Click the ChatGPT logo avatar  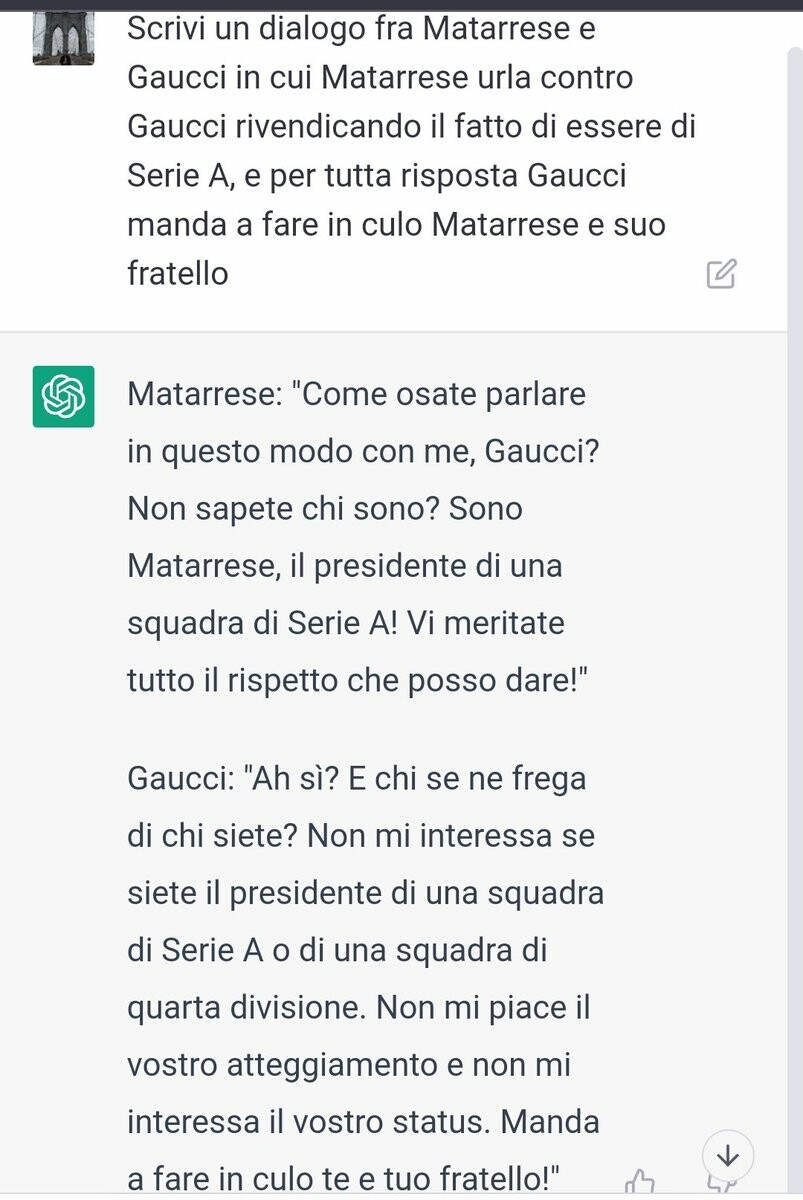coord(63,397)
